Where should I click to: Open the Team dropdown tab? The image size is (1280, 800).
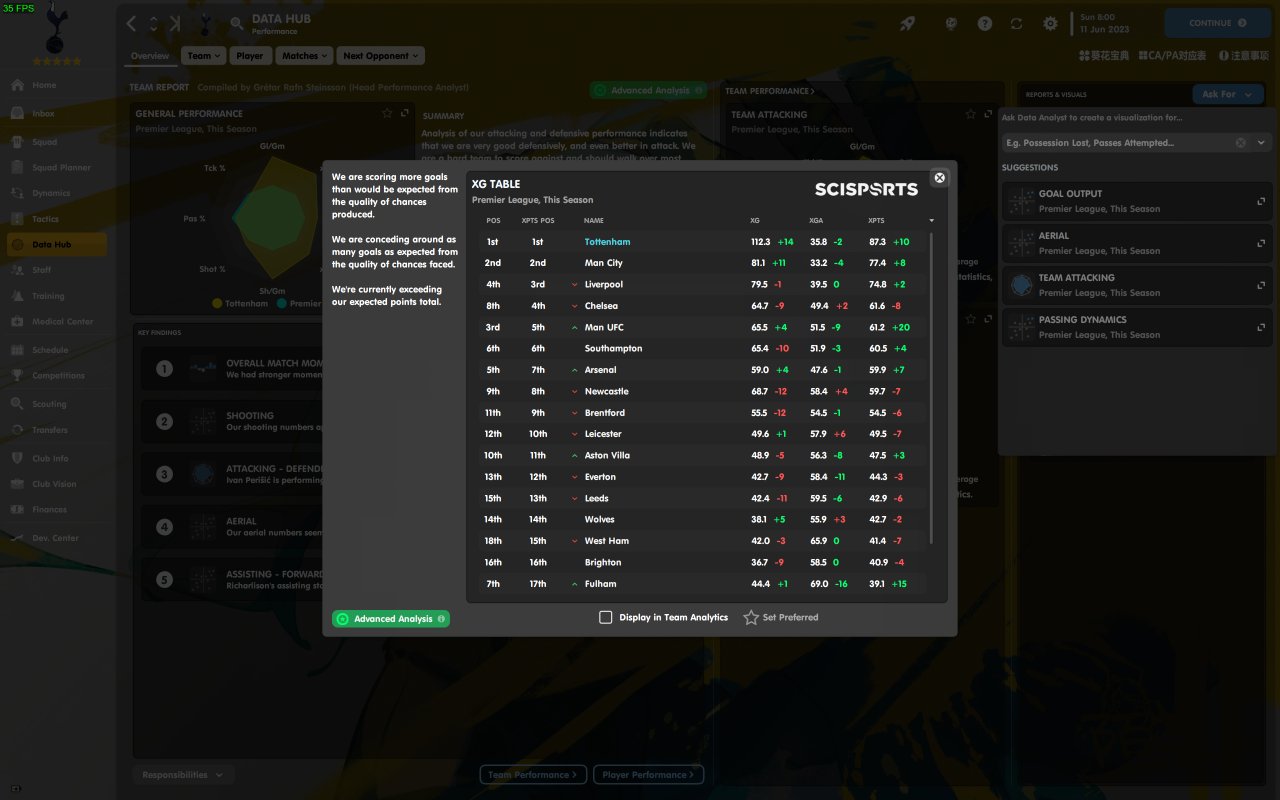coord(204,56)
